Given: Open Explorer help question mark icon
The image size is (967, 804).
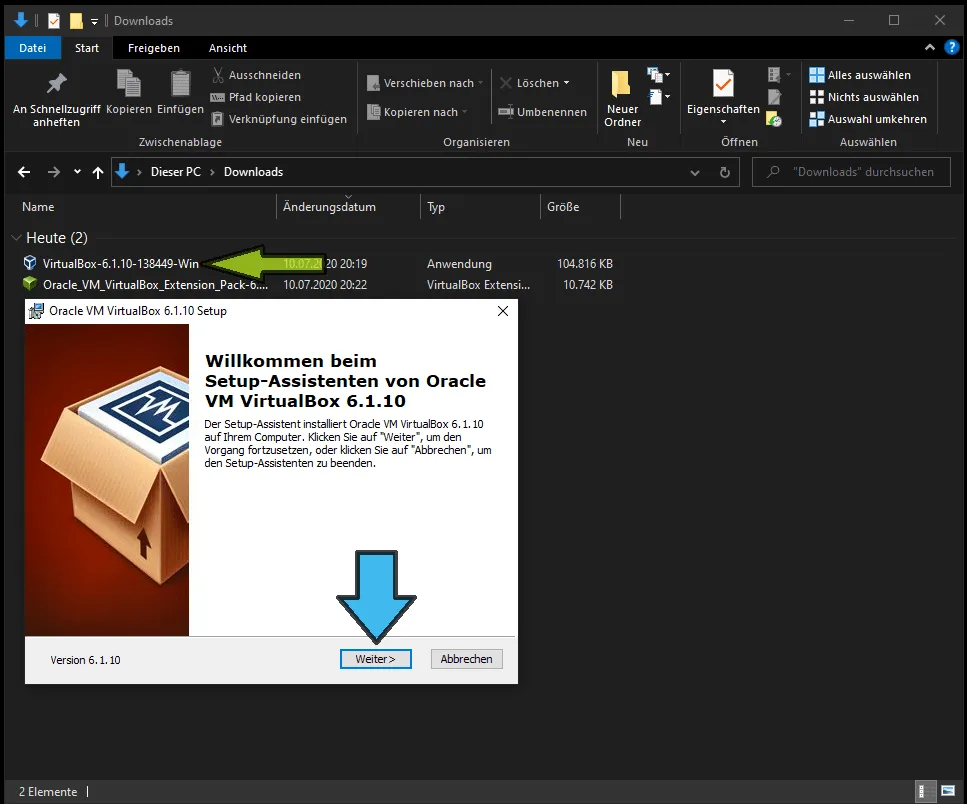Looking at the screenshot, I should pos(952,47).
